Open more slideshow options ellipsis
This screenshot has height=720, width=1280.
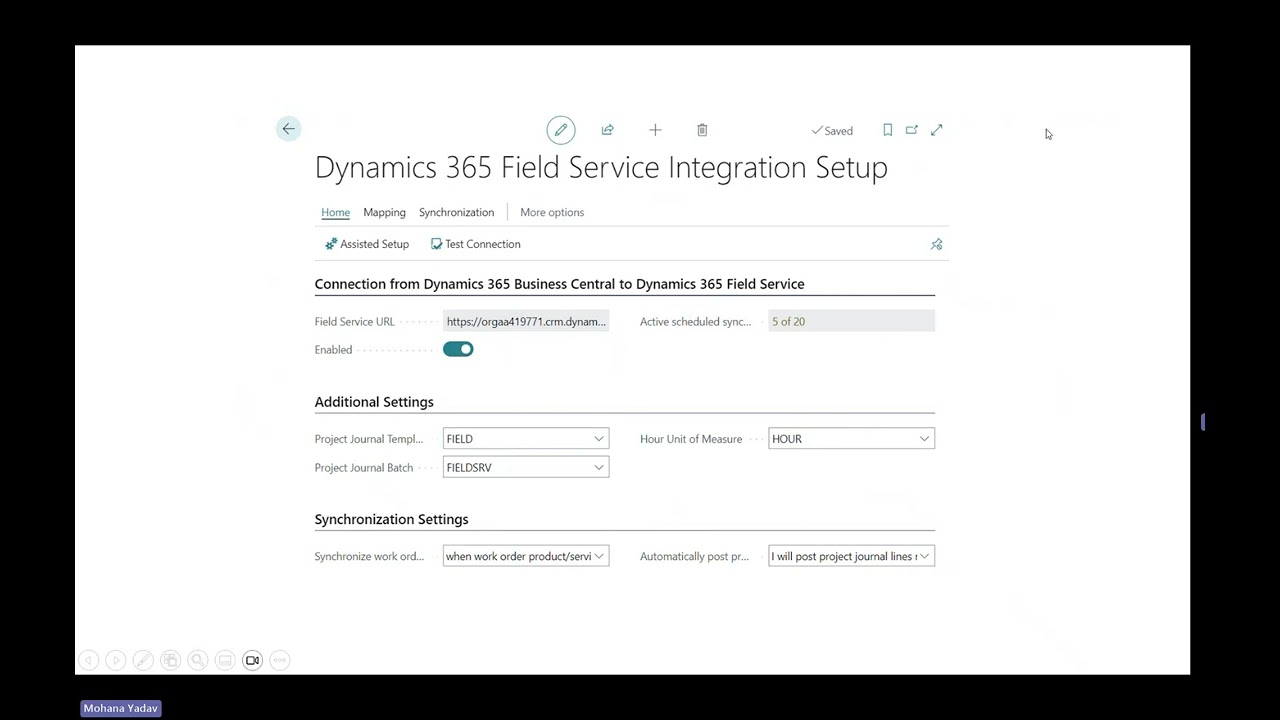pos(280,660)
